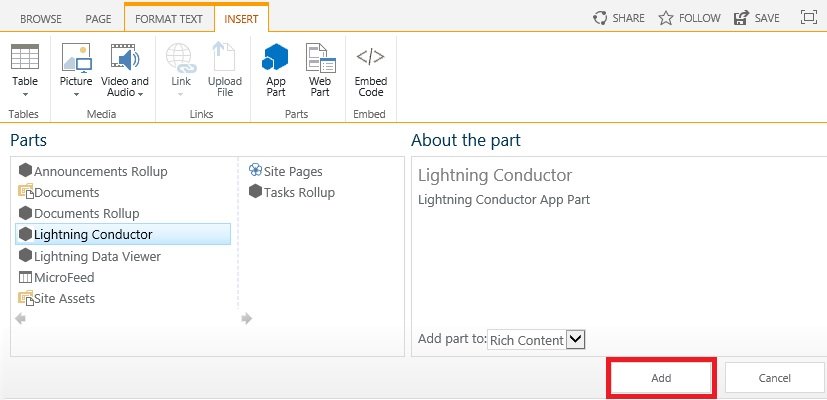The height and width of the screenshot is (400, 827).
Task: Select the App Part ribbon icon
Action: click(x=275, y=57)
